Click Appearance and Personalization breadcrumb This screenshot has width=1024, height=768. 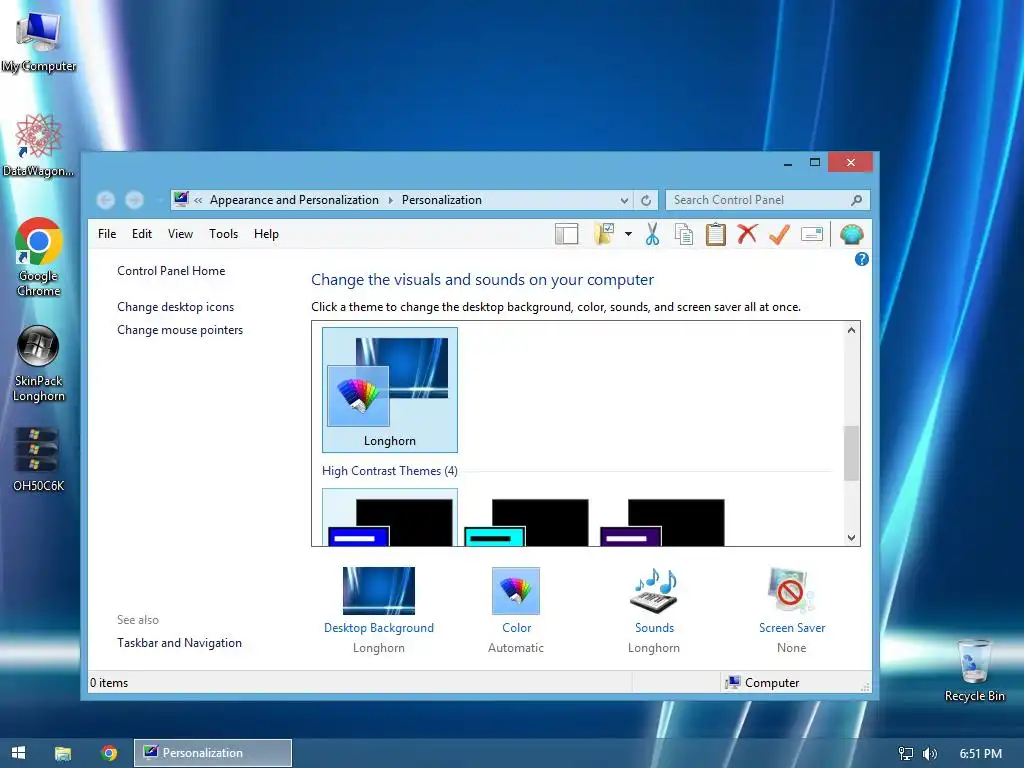[294, 200]
